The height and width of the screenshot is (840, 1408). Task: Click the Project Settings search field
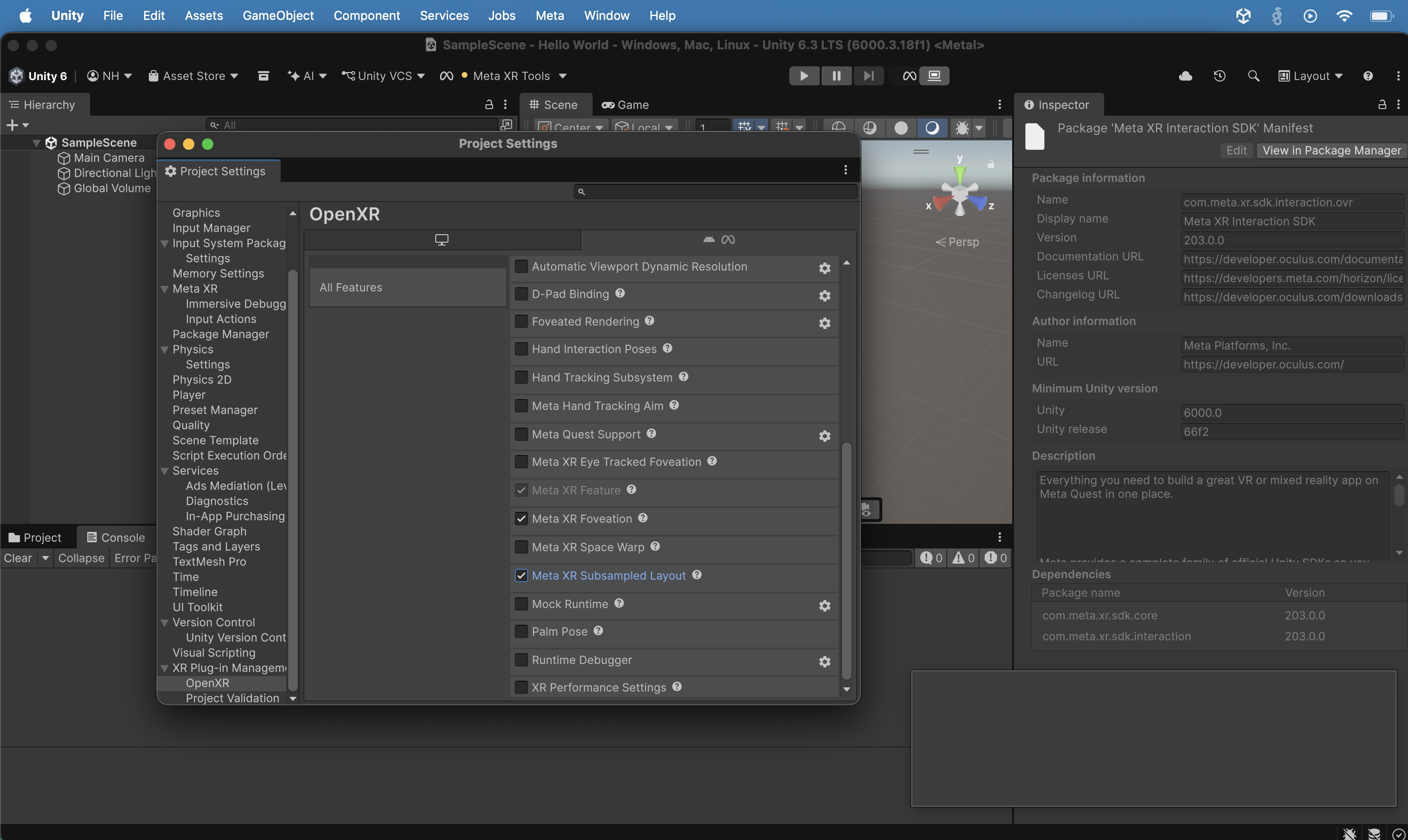point(715,192)
